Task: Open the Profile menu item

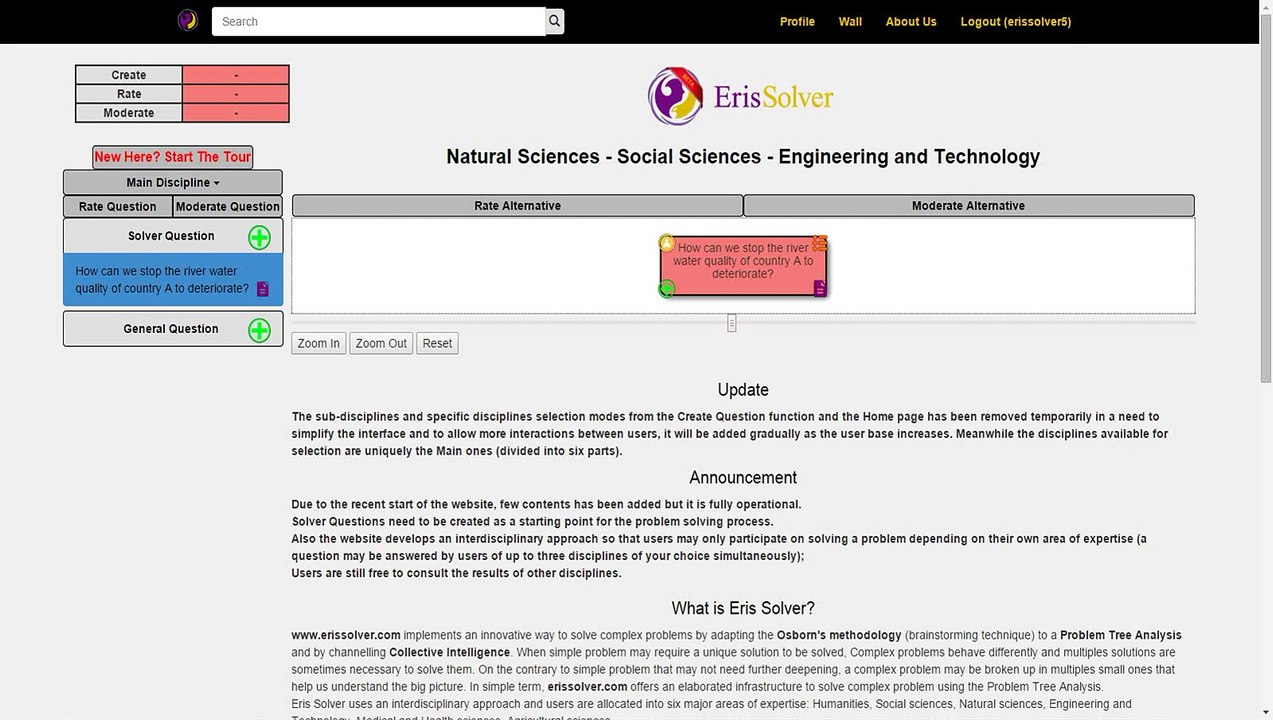Action: pos(797,22)
